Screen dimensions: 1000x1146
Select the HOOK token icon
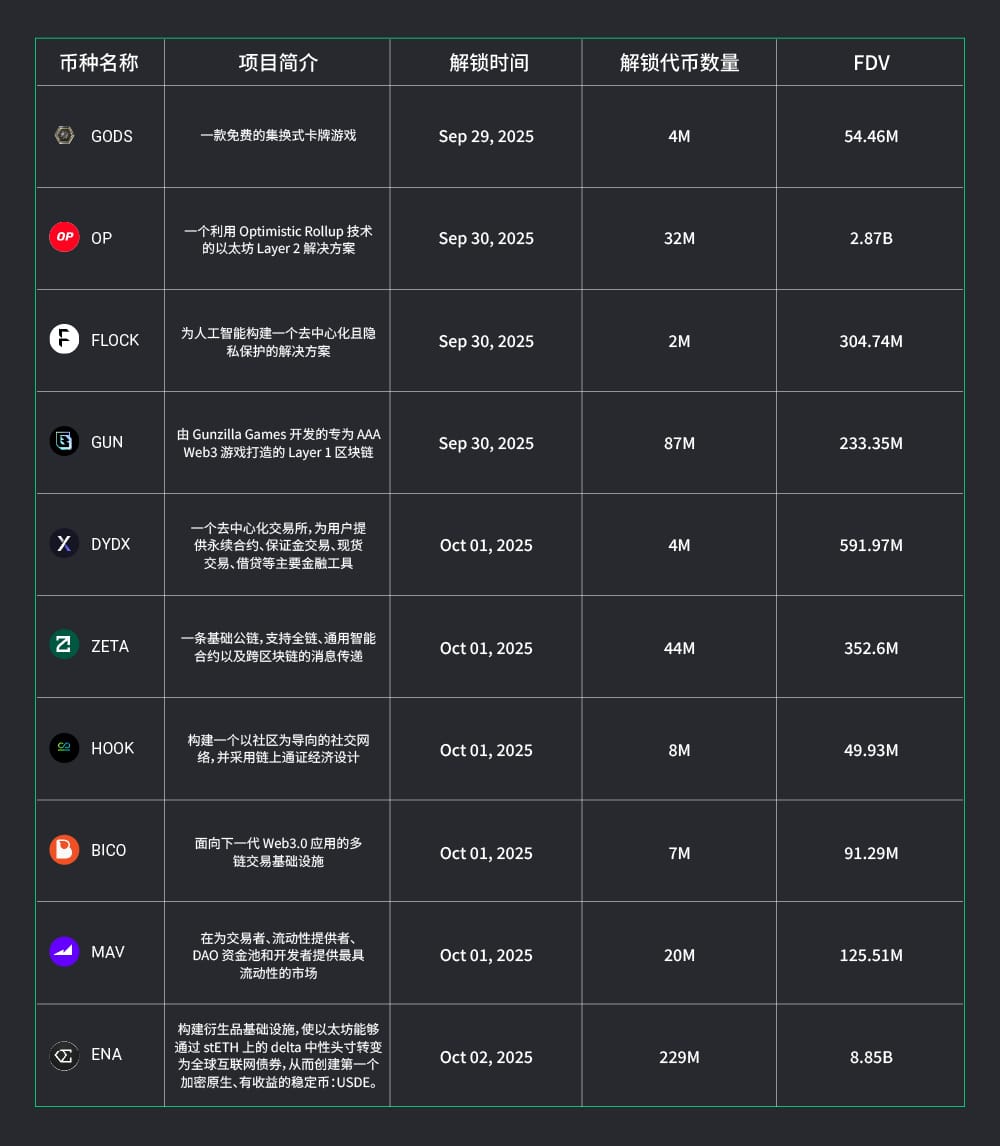click(x=64, y=748)
